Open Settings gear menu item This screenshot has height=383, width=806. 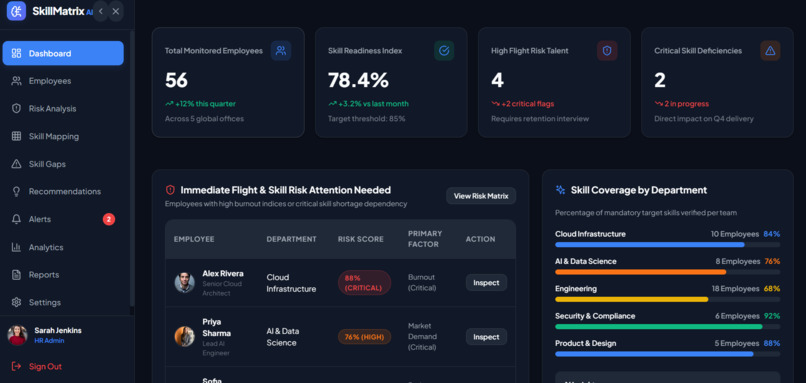[x=63, y=302]
